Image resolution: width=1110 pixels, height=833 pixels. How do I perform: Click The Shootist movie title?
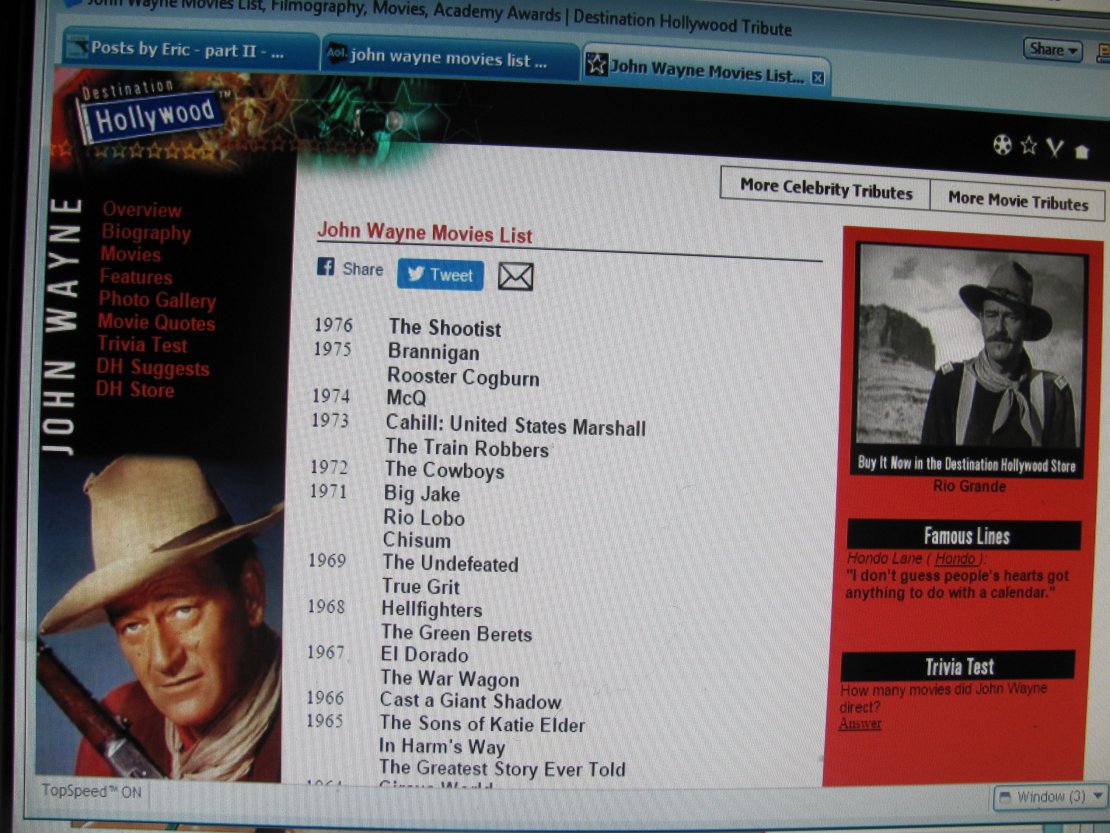(x=445, y=328)
